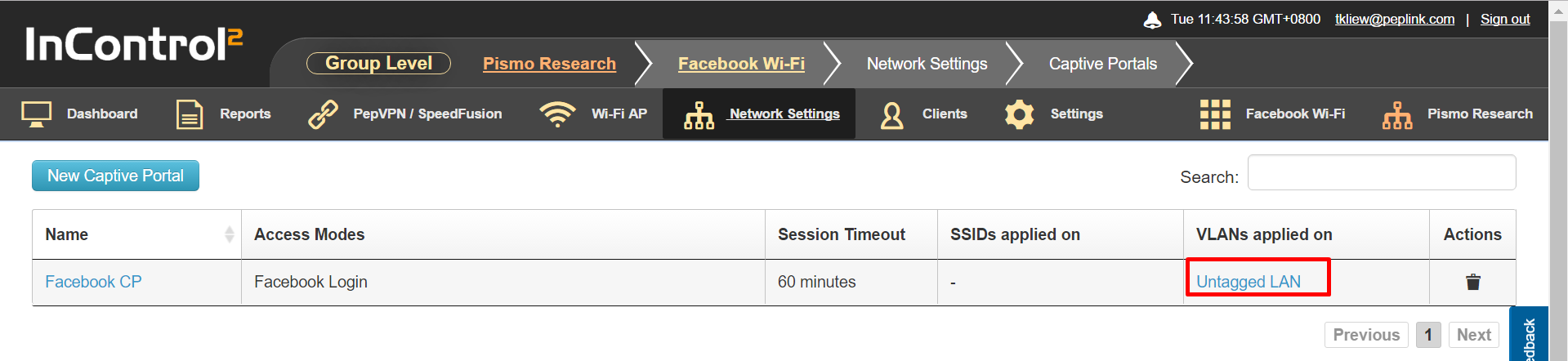
Task: Click the Facebook Wi-Fi grid icon
Action: click(1215, 114)
